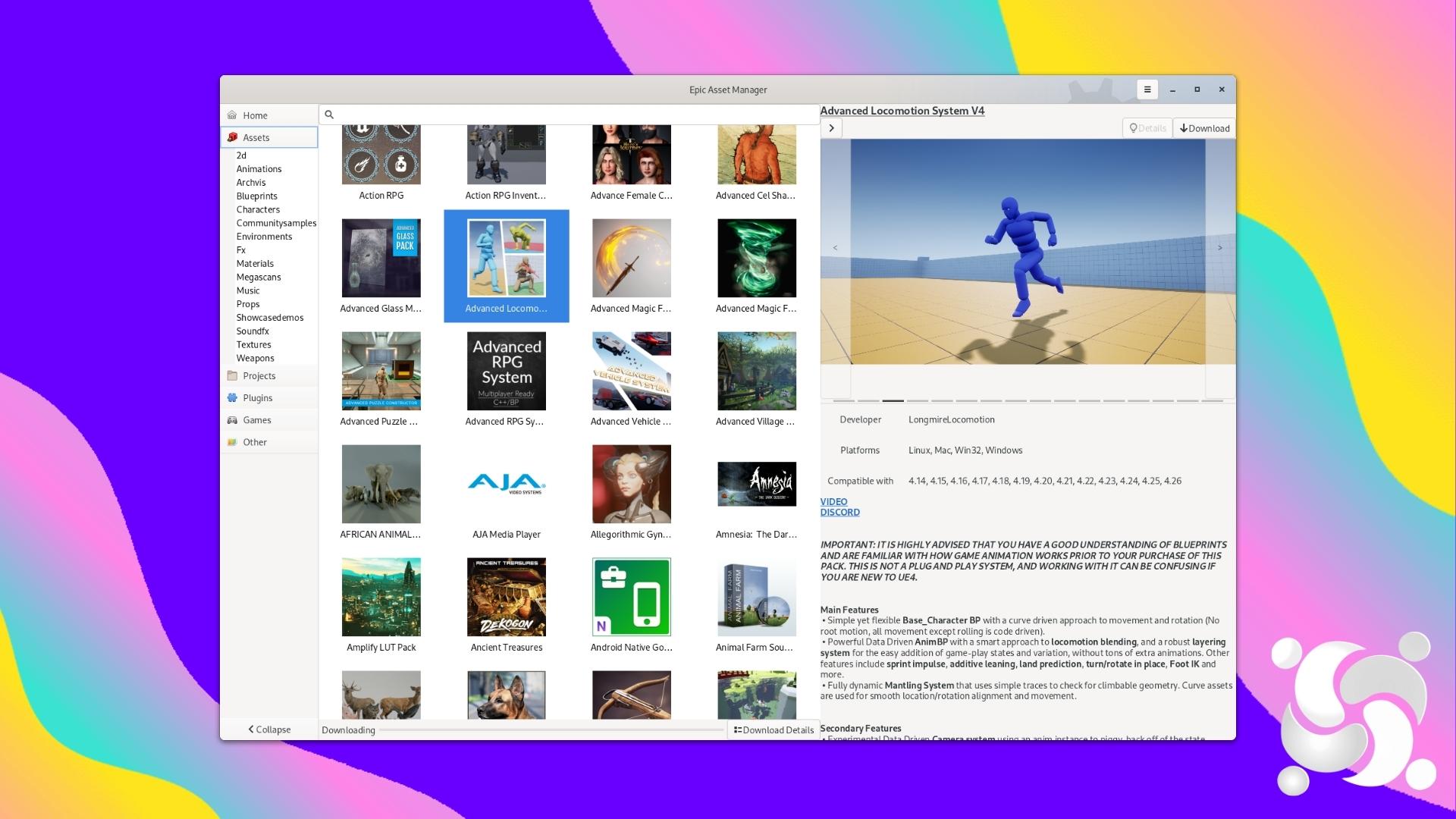The image size is (1456, 819).
Task: Select the Assets sidebar section
Action: pyautogui.click(x=269, y=137)
